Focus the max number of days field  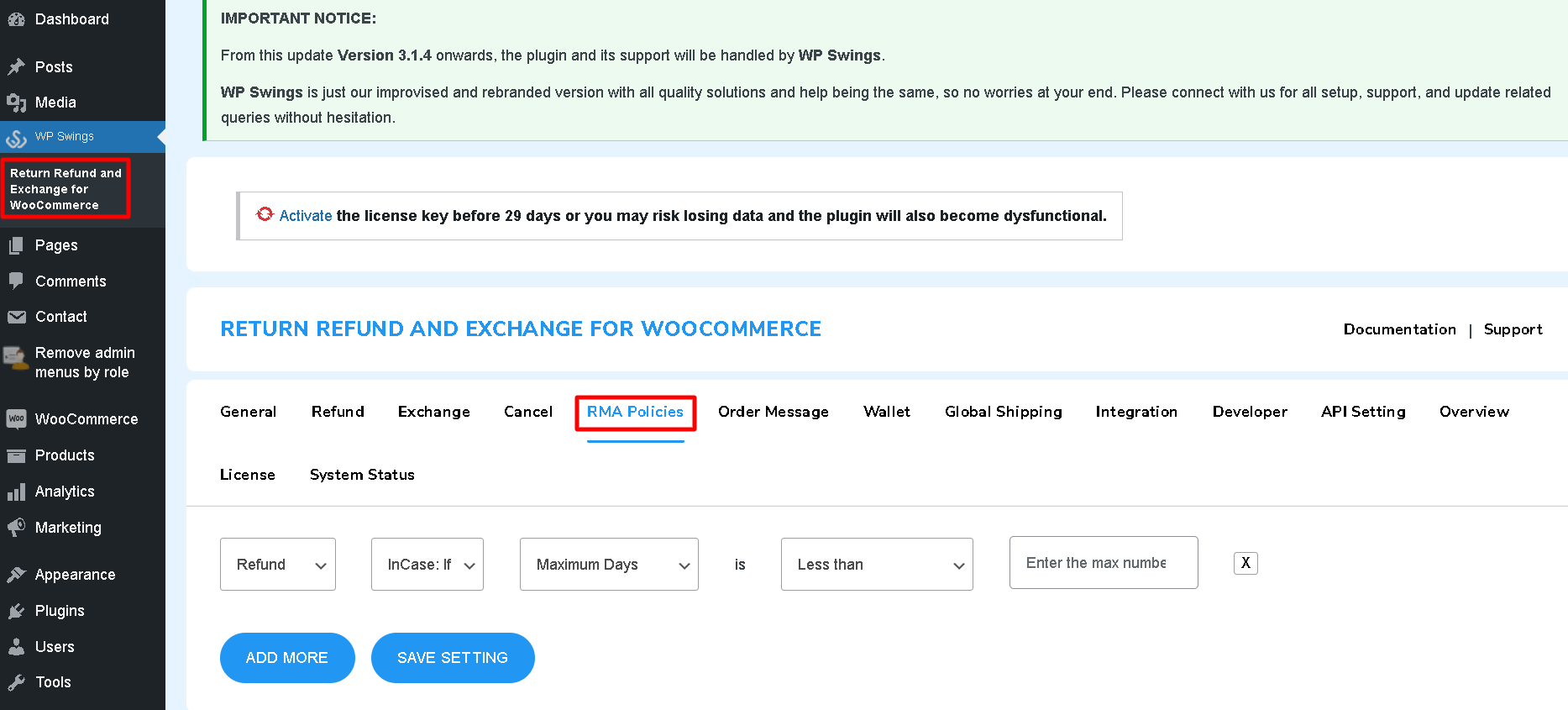(x=1104, y=563)
